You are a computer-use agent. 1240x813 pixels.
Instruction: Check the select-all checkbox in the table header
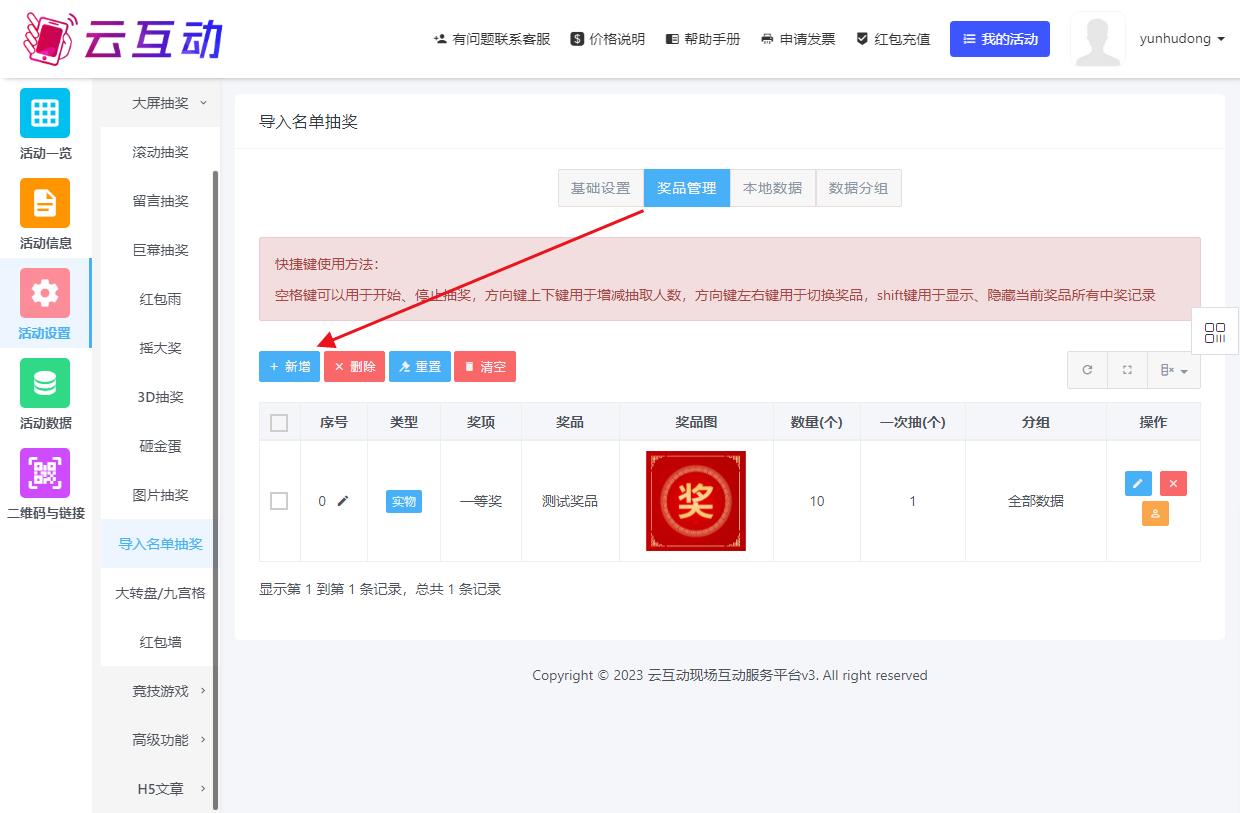click(280, 421)
